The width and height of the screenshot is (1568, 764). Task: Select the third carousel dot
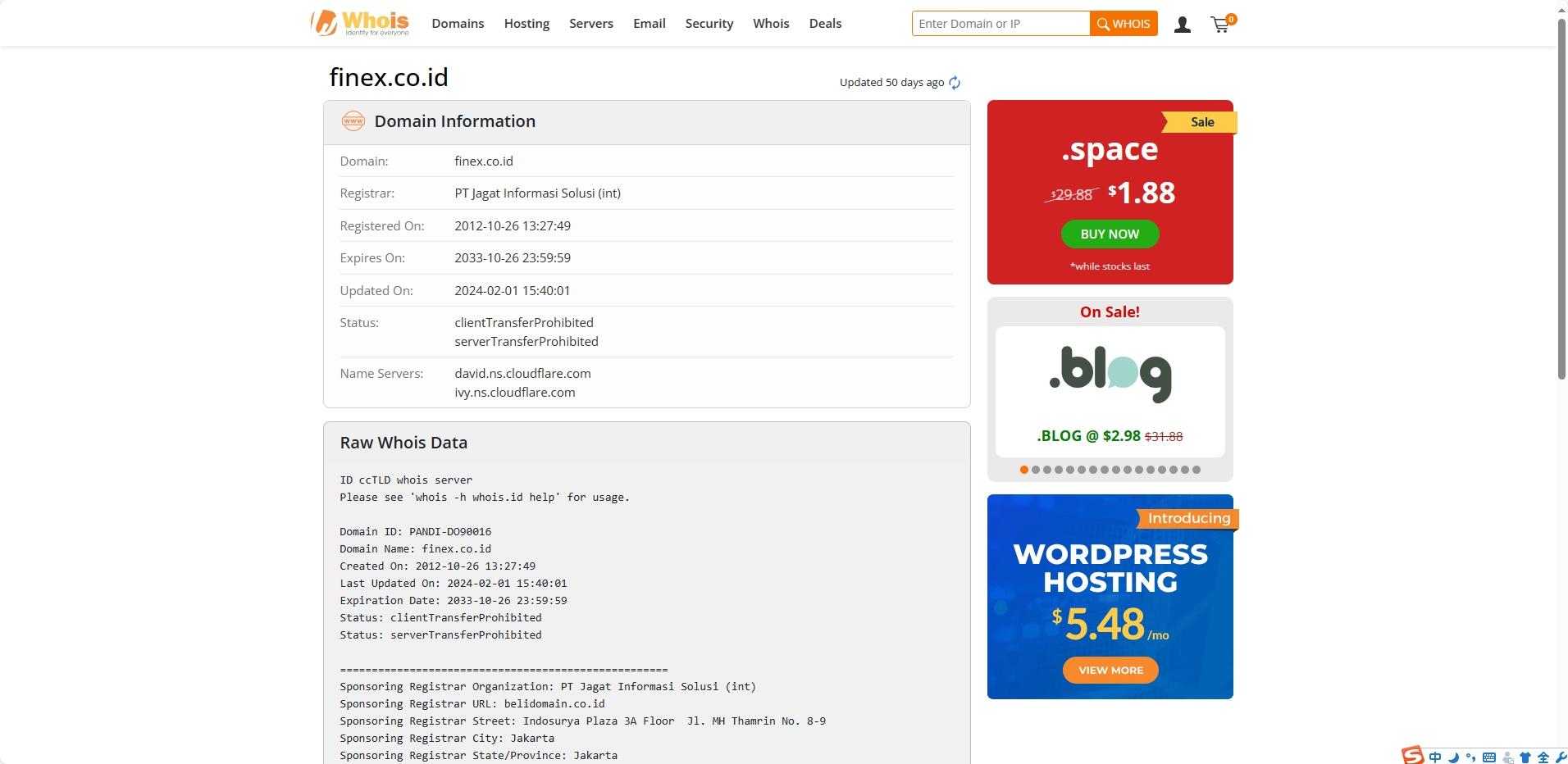point(1046,470)
